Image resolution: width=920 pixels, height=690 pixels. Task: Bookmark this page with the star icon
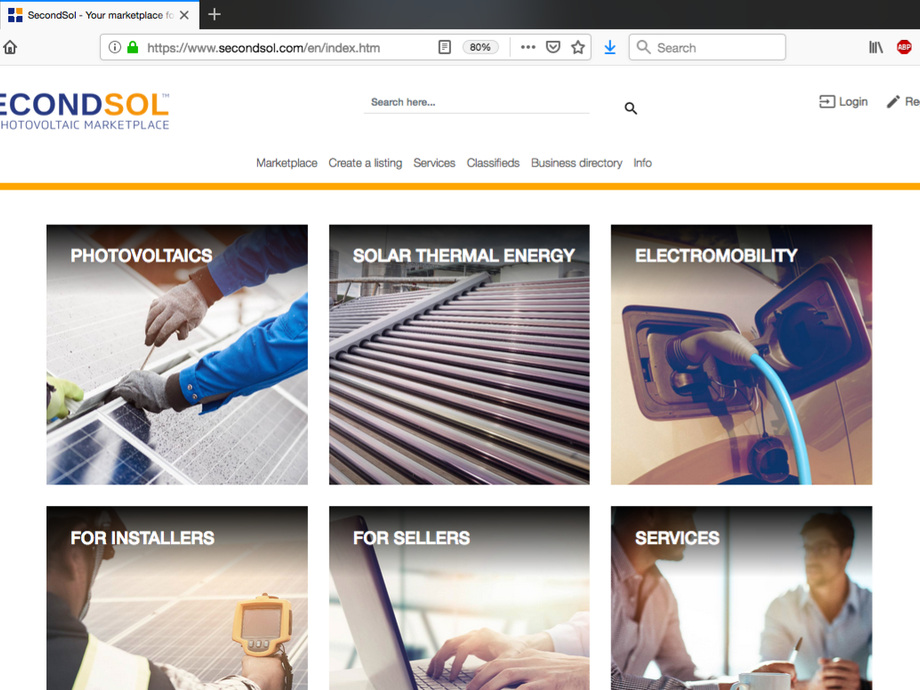pyautogui.click(x=578, y=47)
